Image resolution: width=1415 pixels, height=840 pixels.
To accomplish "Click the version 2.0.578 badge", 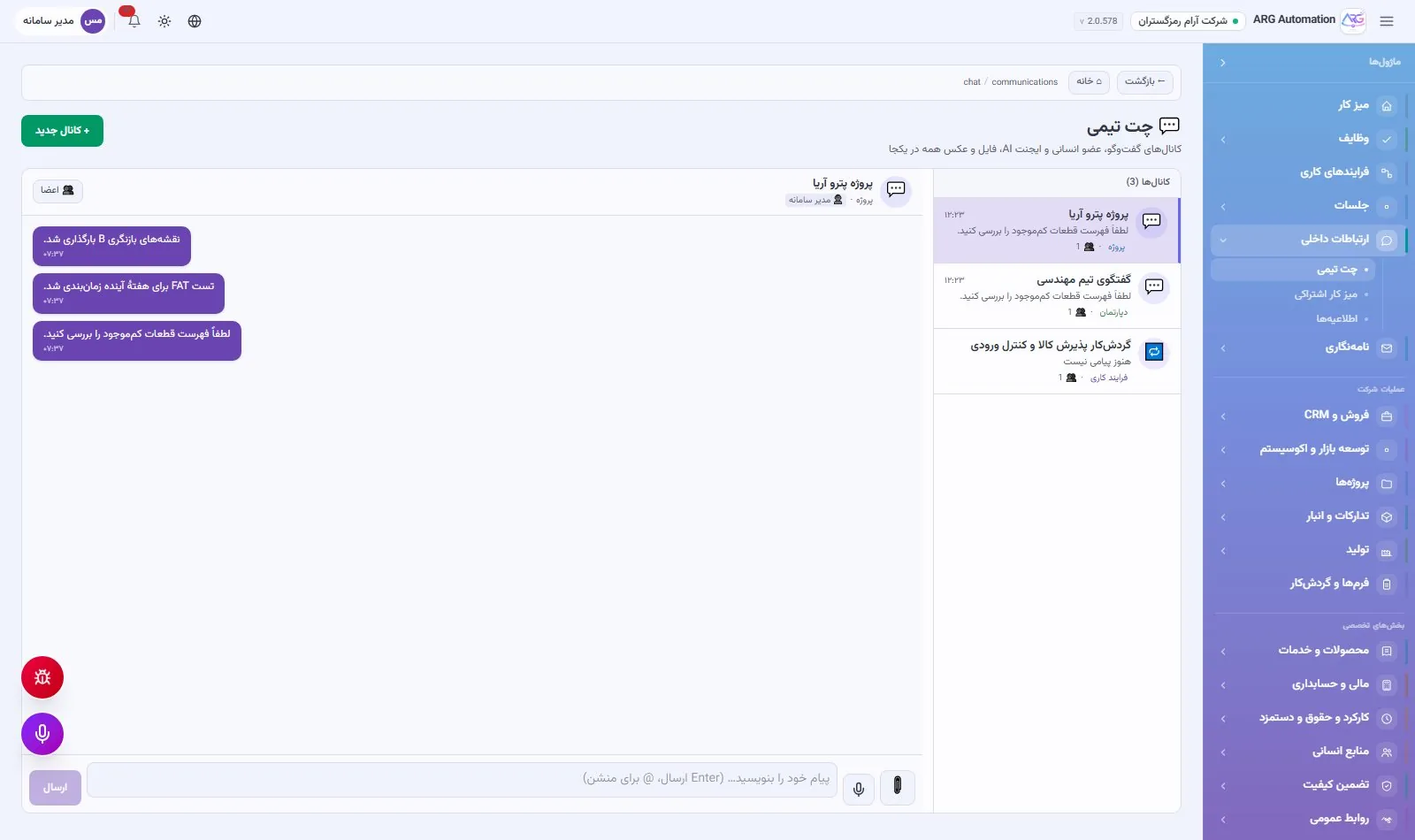I will point(1098,20).
